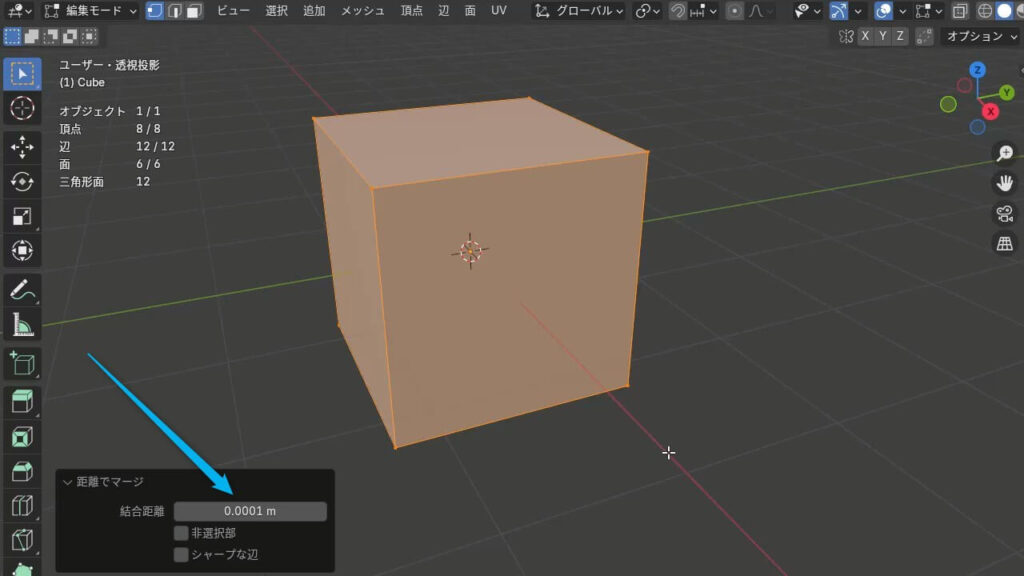The image size is (1024, 576).
Task: Open the メッシュ menu
Action: coord(362,11)
